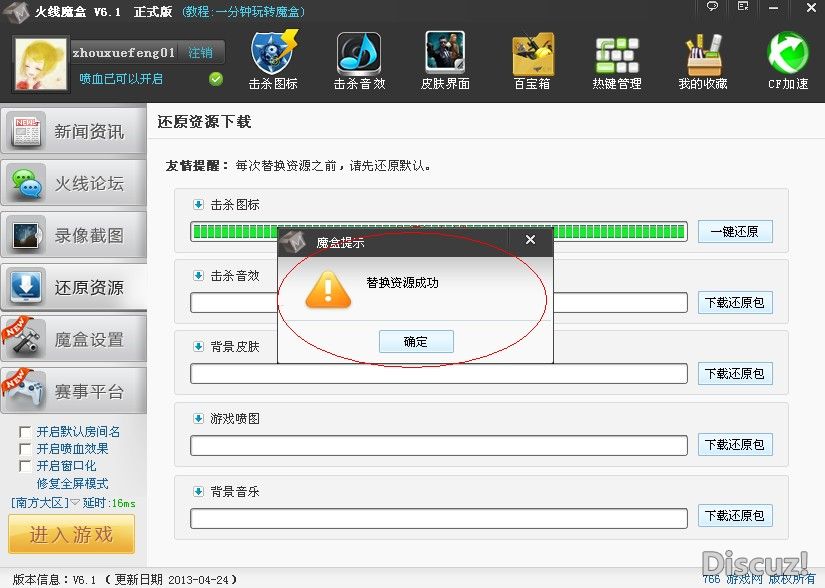Switch to 魔盒设置 settings tab
Image resolution: width=825 pixels, height=588 pixels.
click(74, 339)
